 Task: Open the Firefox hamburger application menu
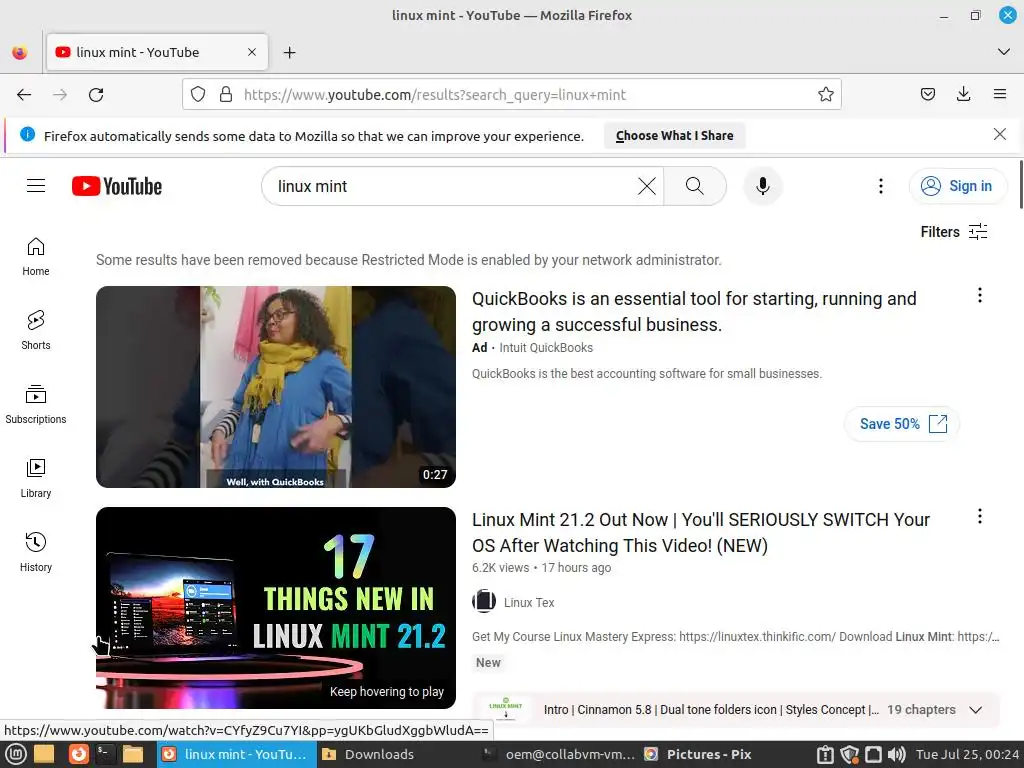pos(999,95)
